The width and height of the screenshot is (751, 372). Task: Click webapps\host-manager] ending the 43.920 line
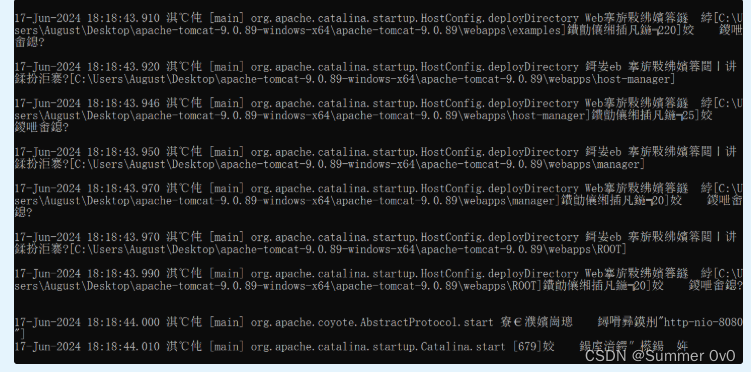[611, 79]
